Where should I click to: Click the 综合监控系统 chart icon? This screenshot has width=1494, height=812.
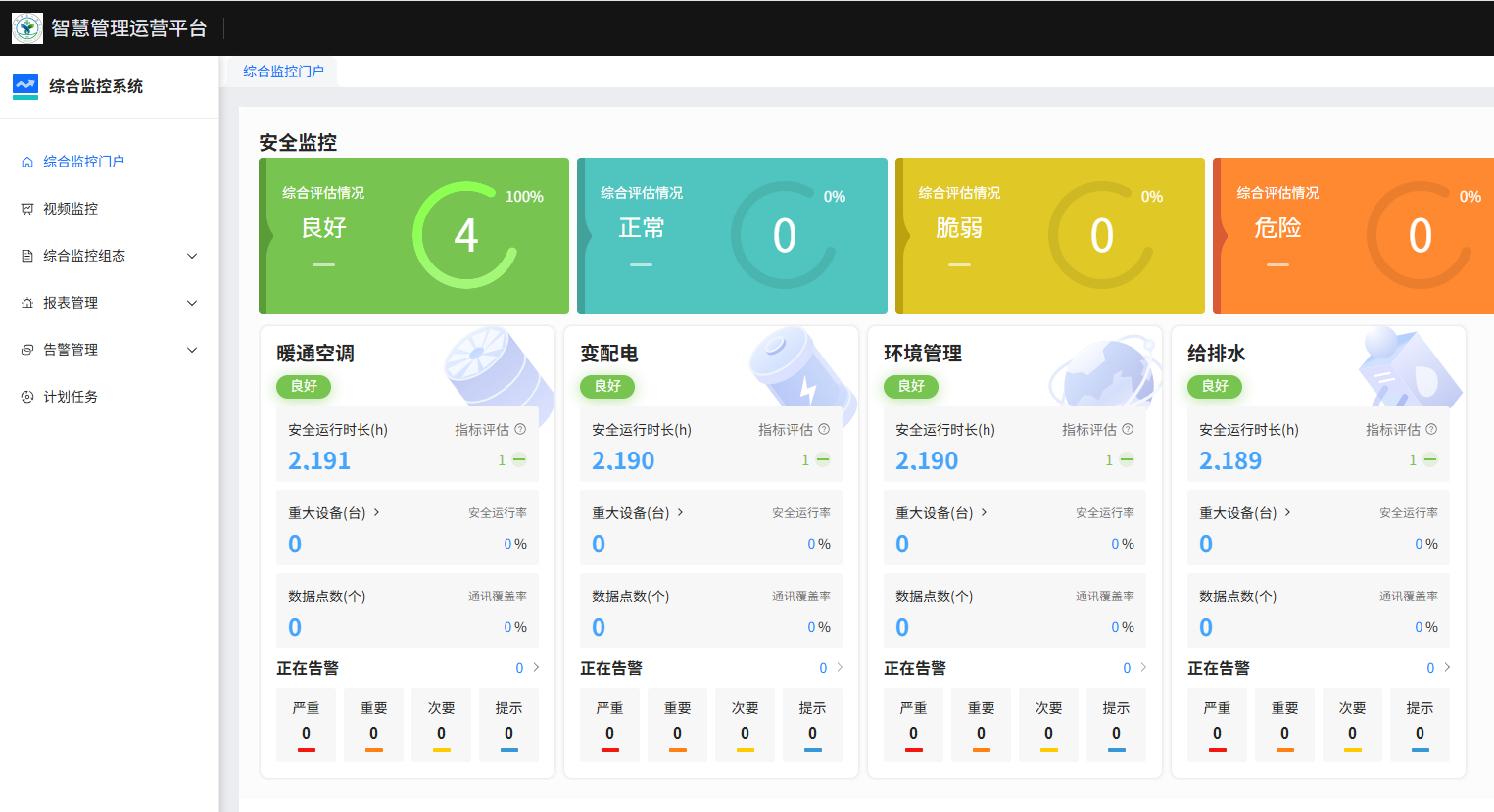[25, 86]
